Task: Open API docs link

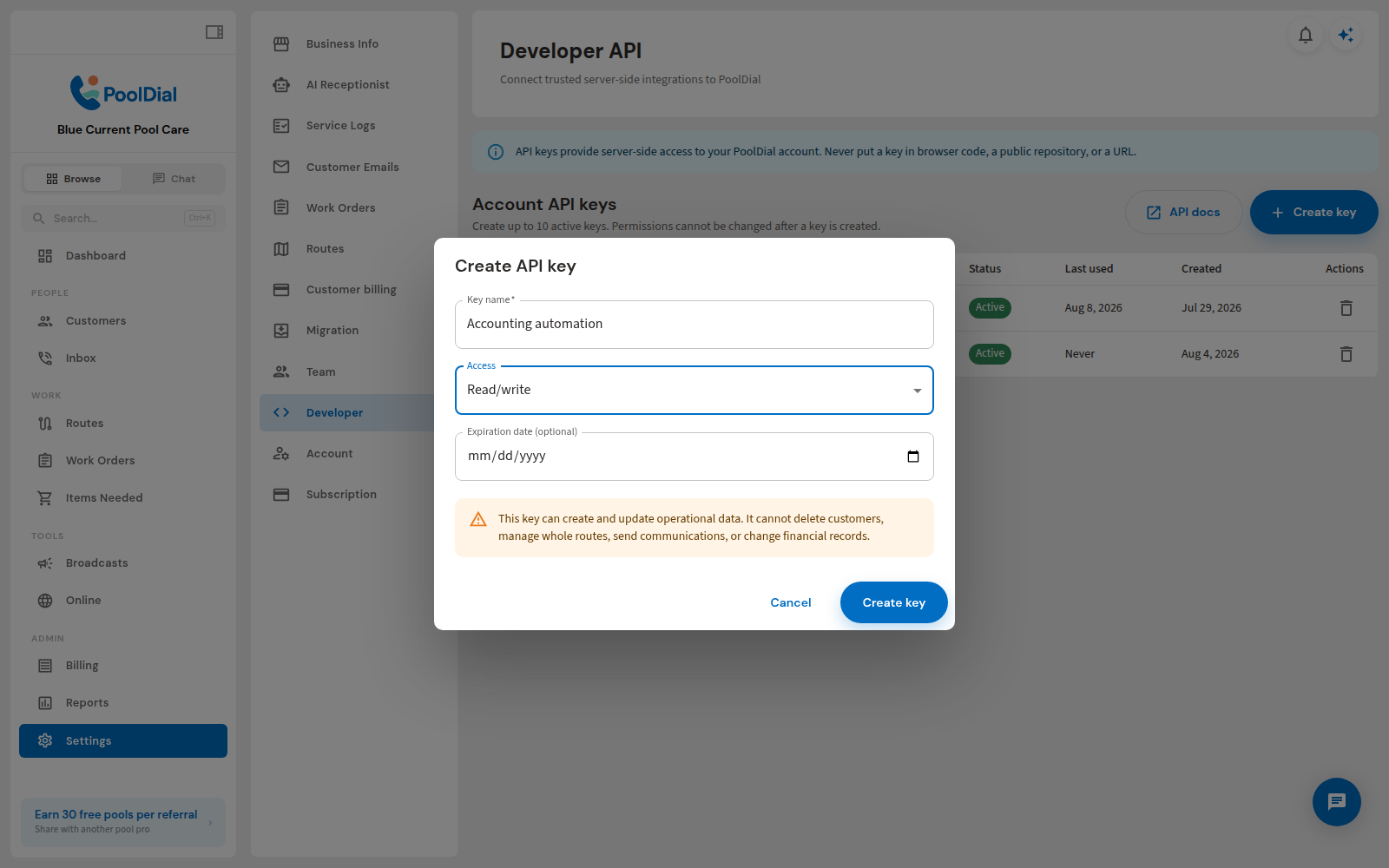Action: pyautogui.click(x=1183, y=212)
